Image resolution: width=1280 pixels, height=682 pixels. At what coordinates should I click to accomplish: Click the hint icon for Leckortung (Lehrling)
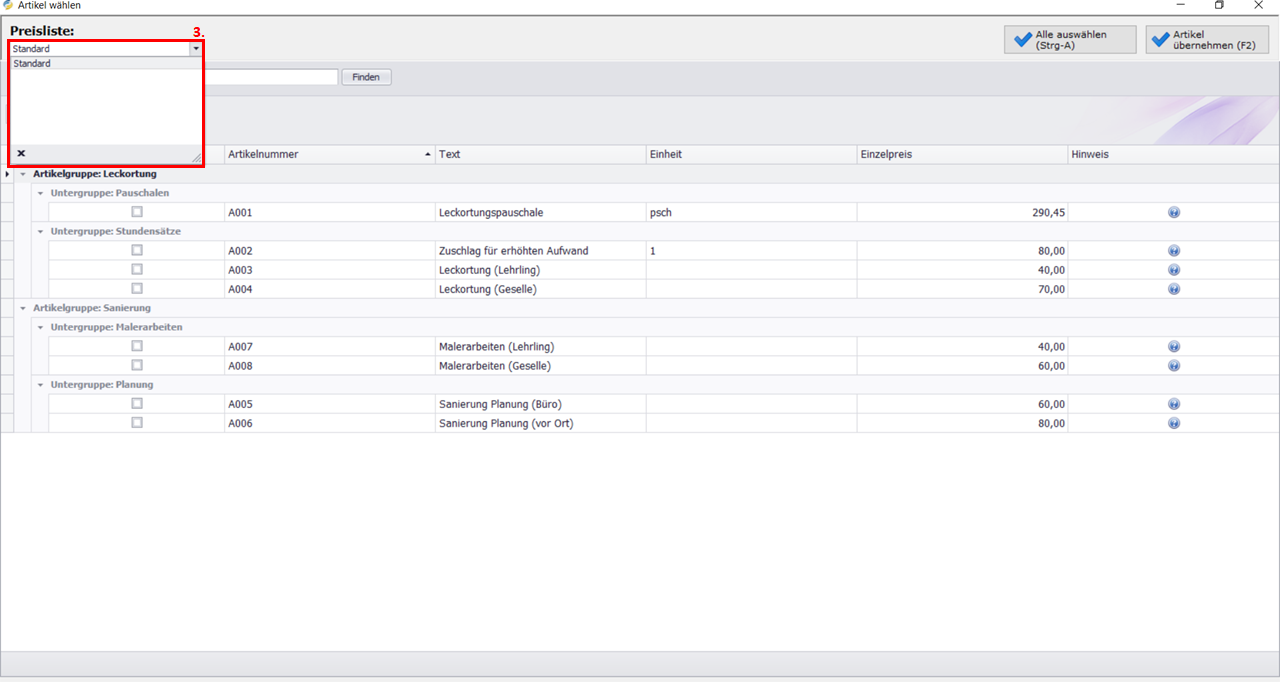pos(1174,270)
